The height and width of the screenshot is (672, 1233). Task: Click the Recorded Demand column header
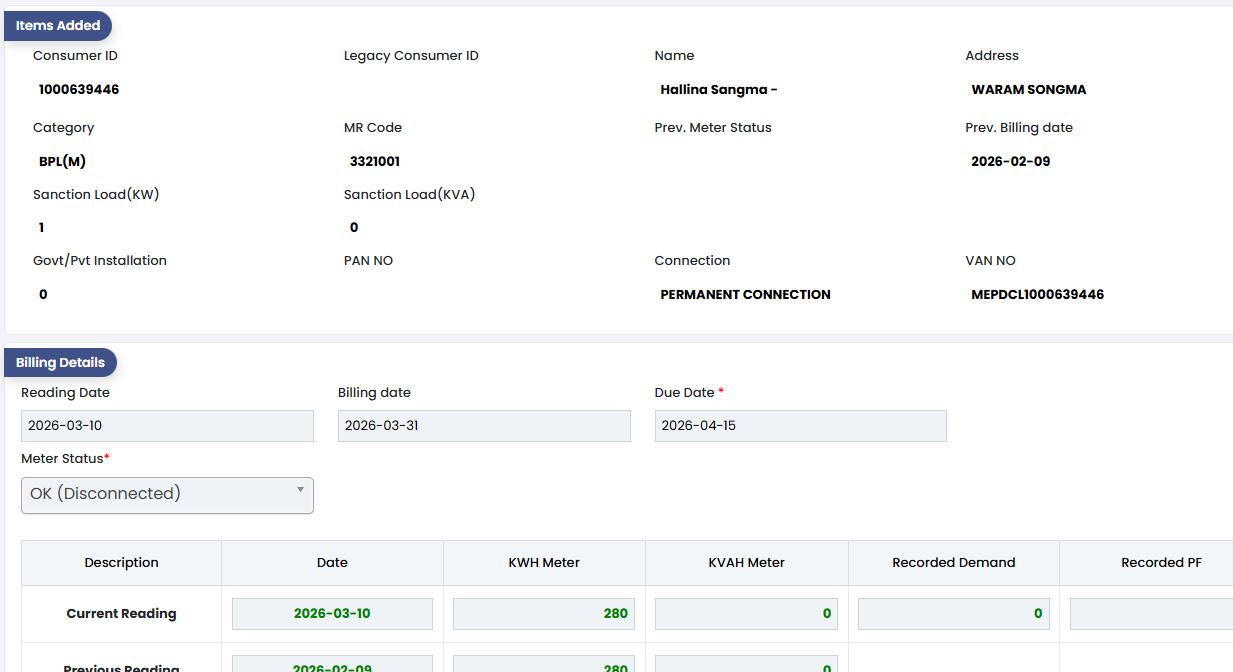coord(954,563)
